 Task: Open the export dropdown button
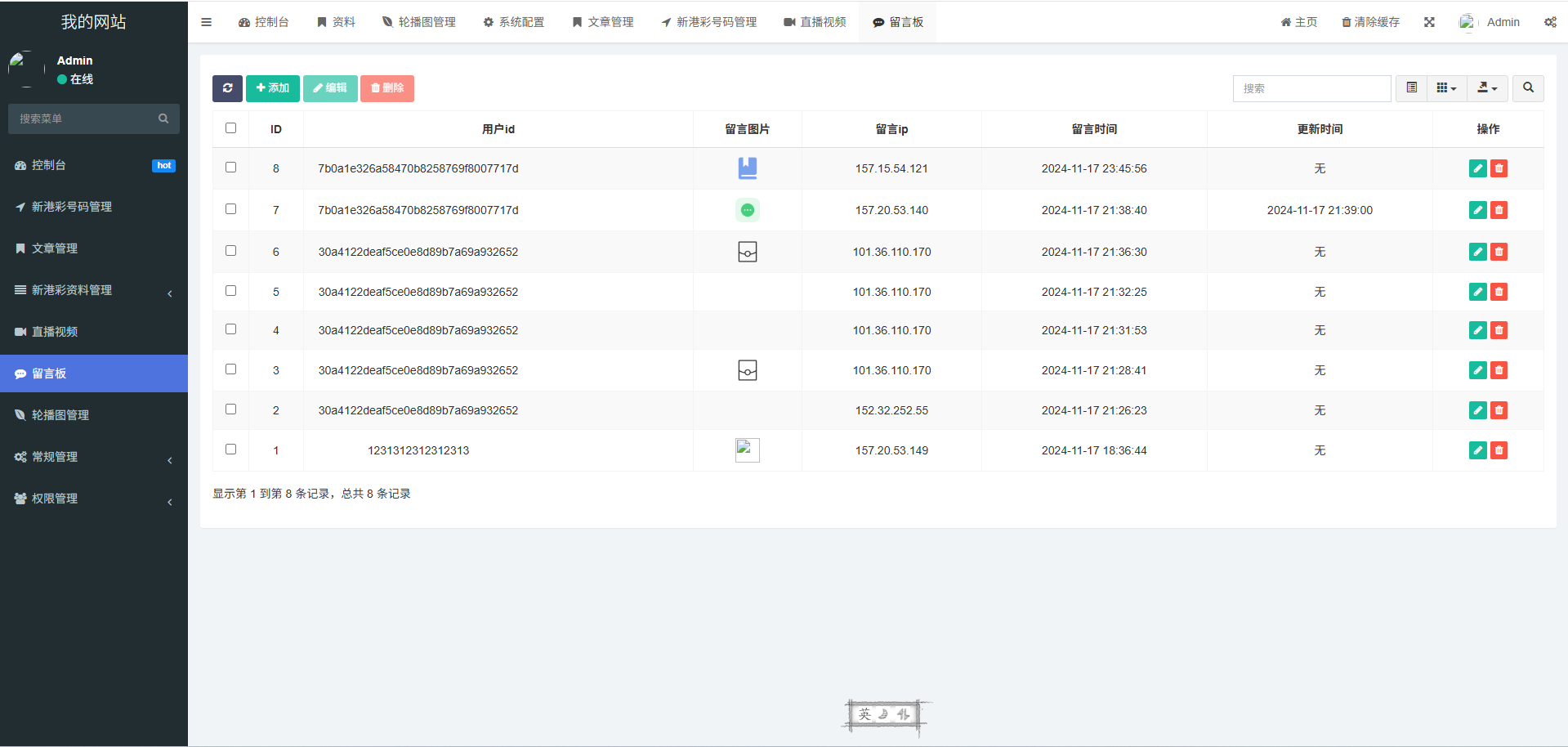[1487, 88]
